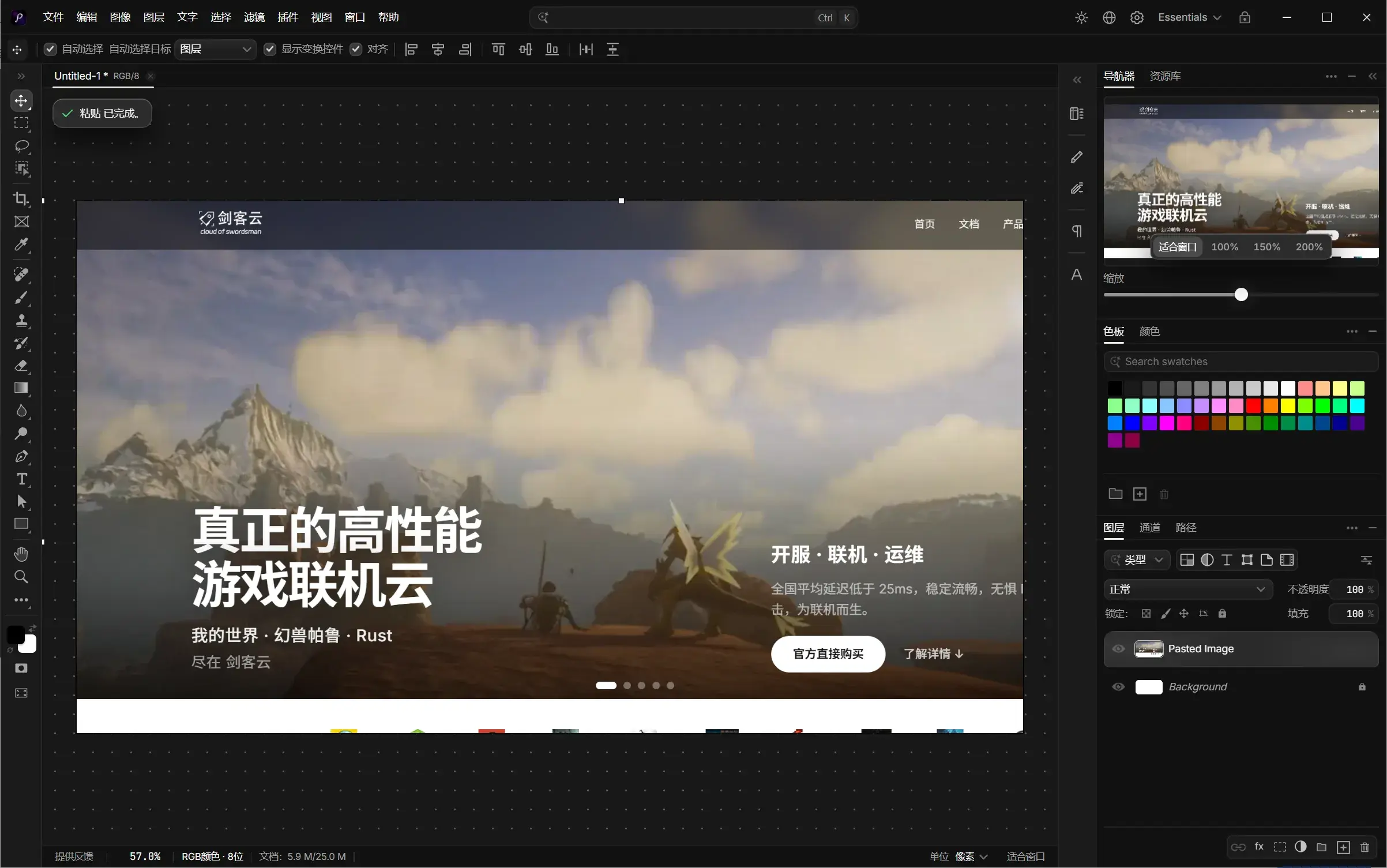Hide the Background layer
1387x868 pixels.
coord(1118,687)
